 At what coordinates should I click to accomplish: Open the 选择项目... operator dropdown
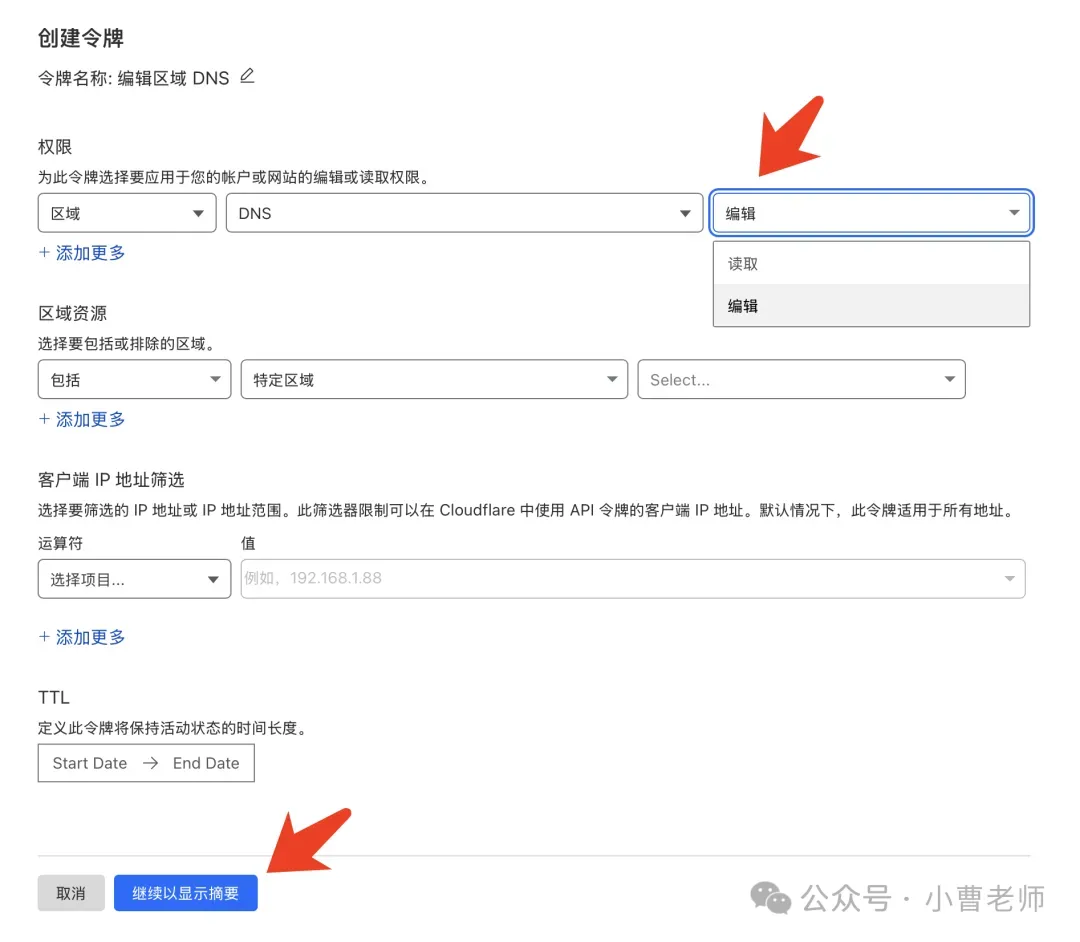[x=134, y=579]
